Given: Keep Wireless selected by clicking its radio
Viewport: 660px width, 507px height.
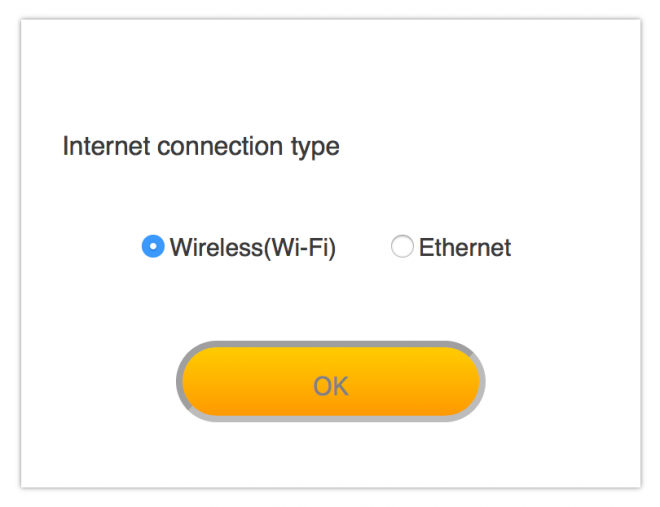Looking at the screenshot, I should [x=153, y=247].
